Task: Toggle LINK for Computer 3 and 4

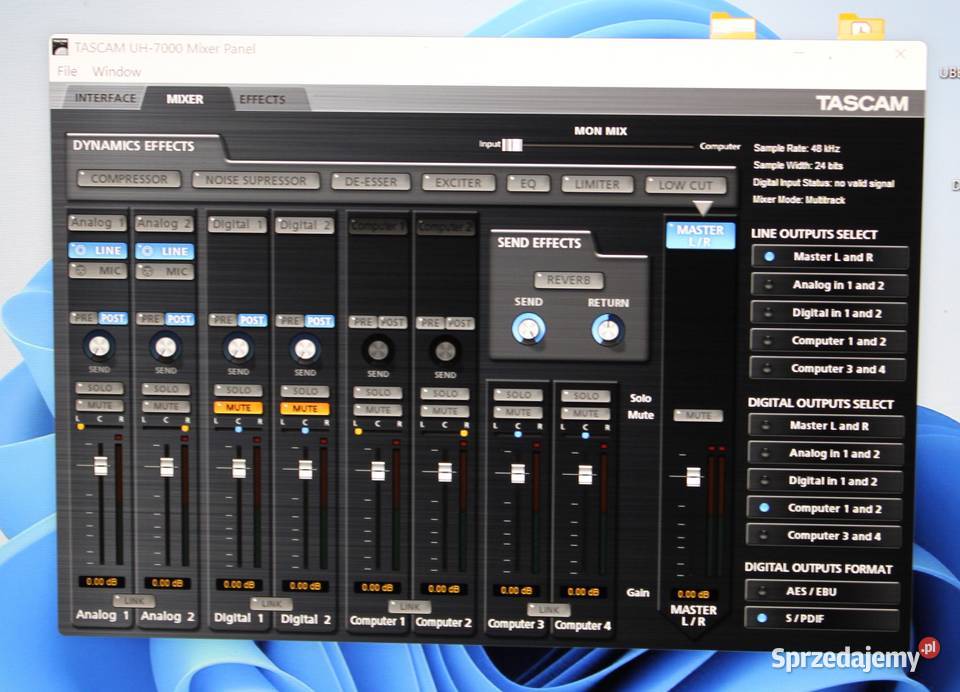Action: (x=549, y=610)
